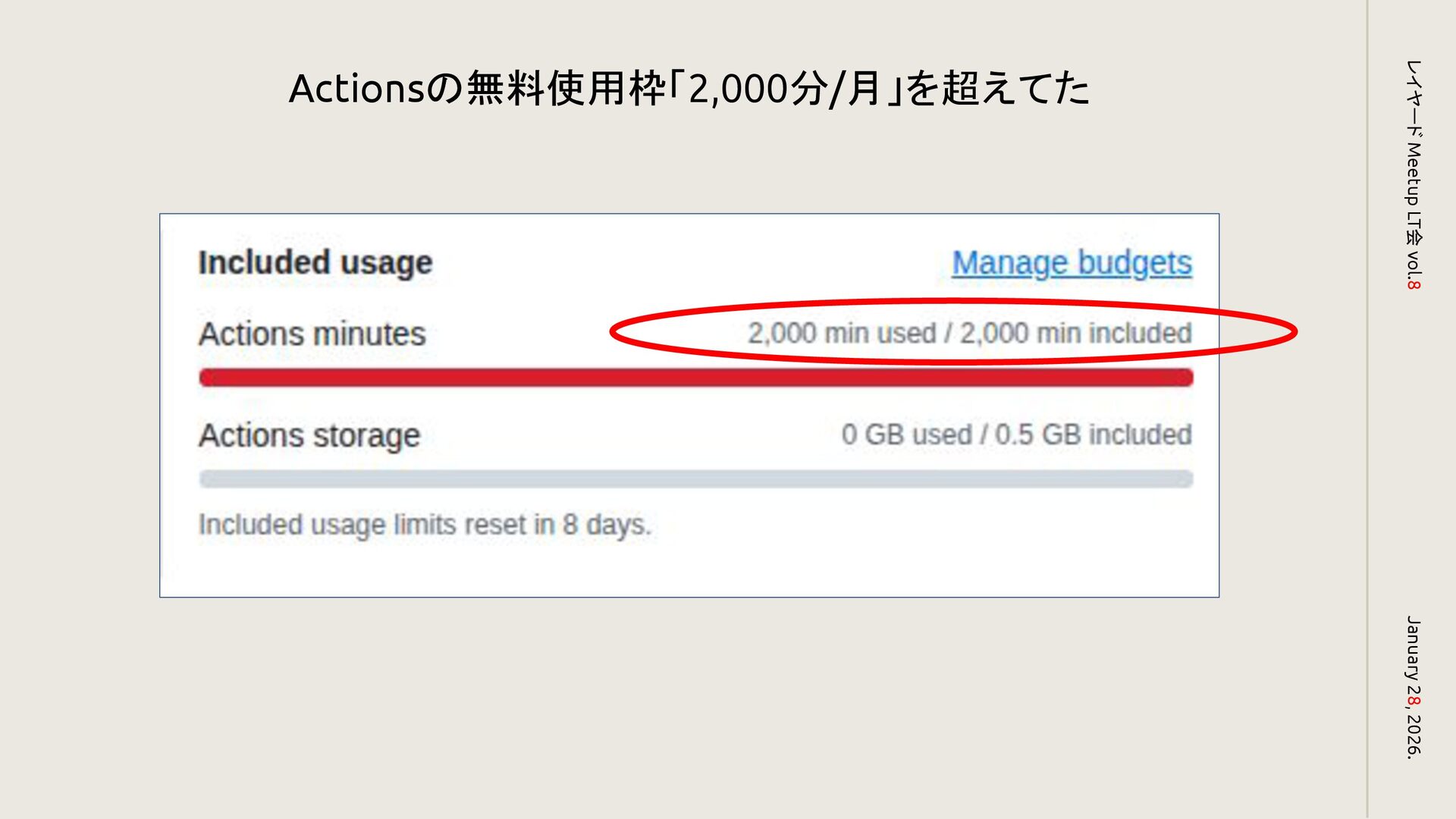Click the Actions minutes label
Image resolution: width=1456 pixels, height=819 pixels.
coord(312,334)
